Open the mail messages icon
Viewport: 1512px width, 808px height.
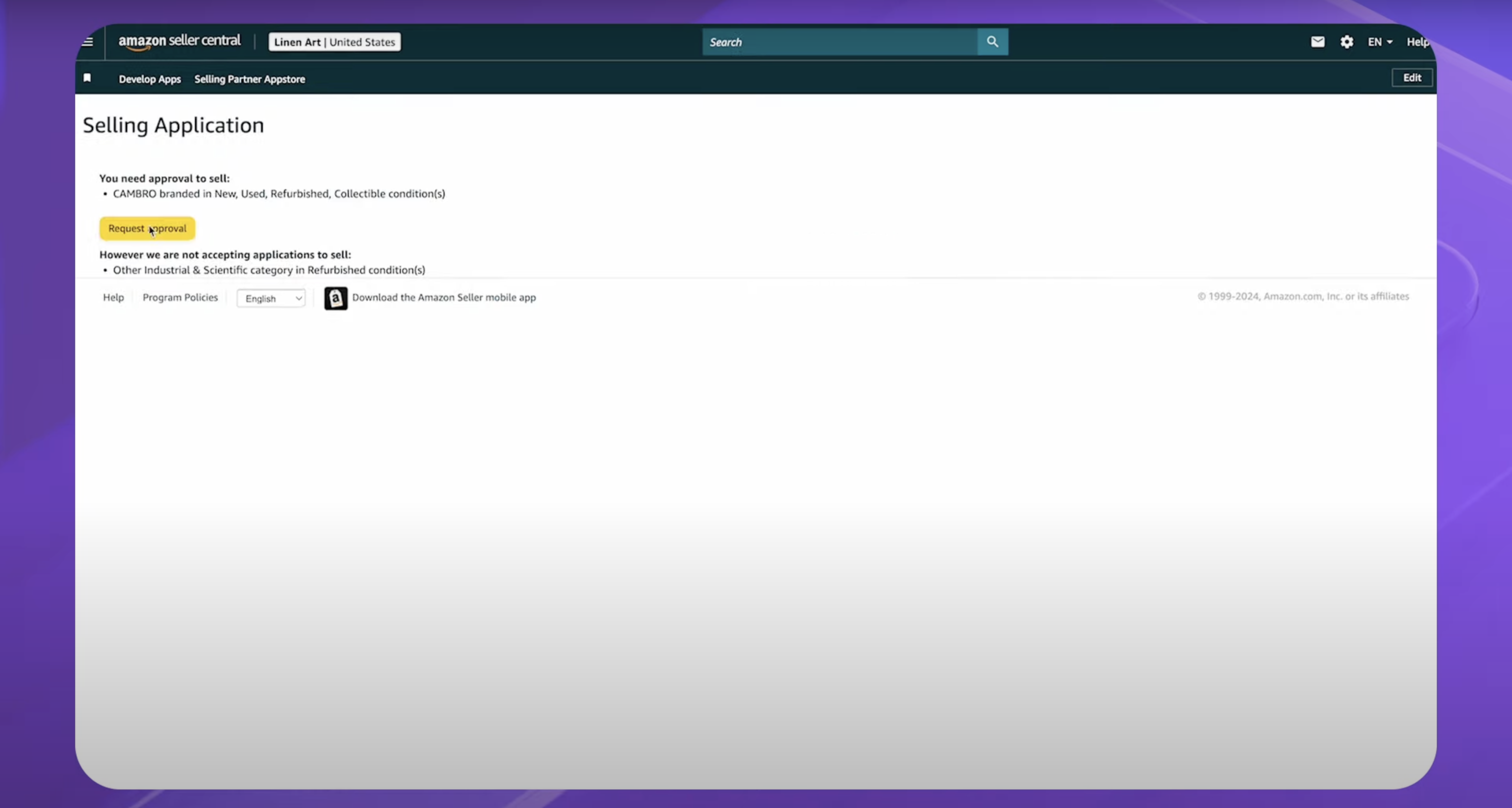1317,41
